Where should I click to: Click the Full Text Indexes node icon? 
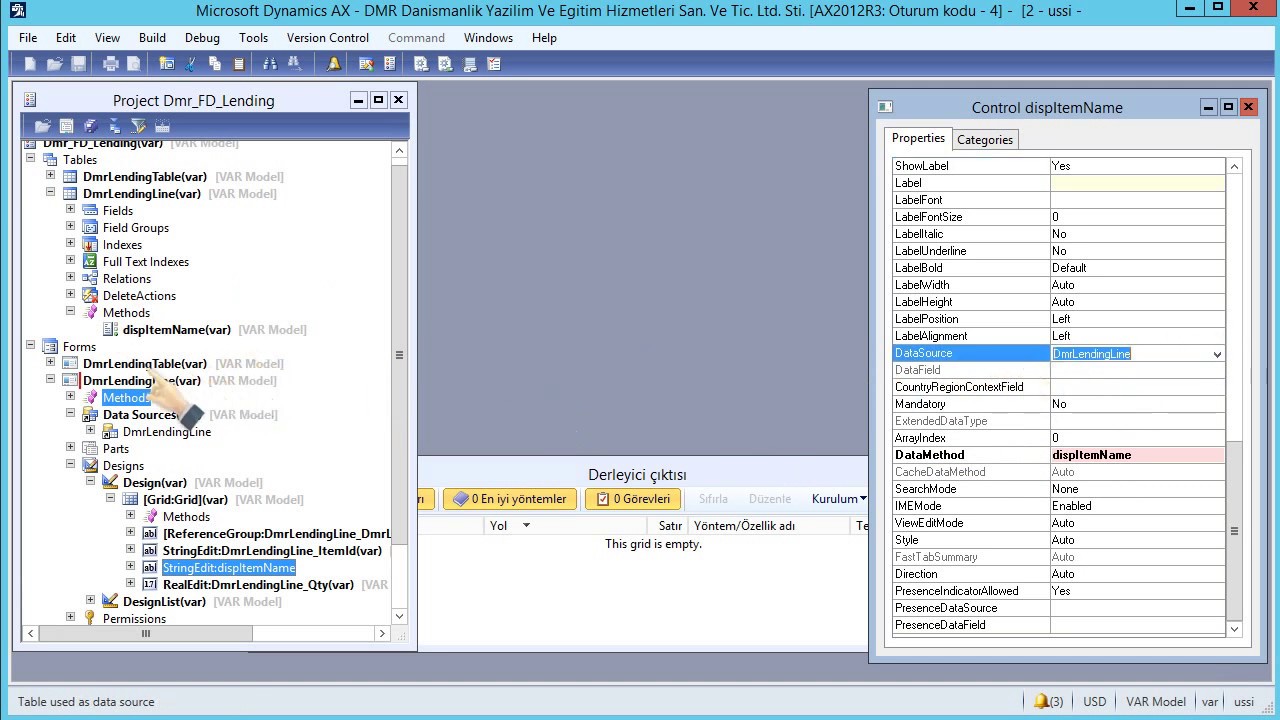(x=90, y=262)
